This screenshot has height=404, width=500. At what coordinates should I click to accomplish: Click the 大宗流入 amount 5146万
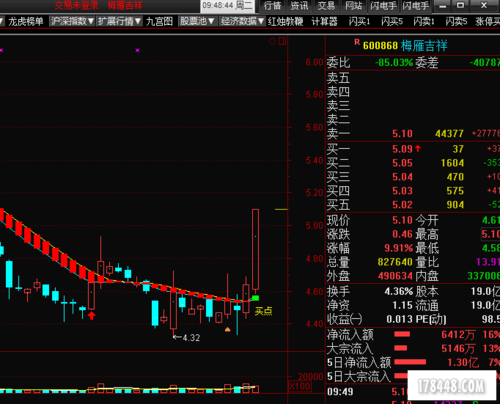tap(458, 348)
